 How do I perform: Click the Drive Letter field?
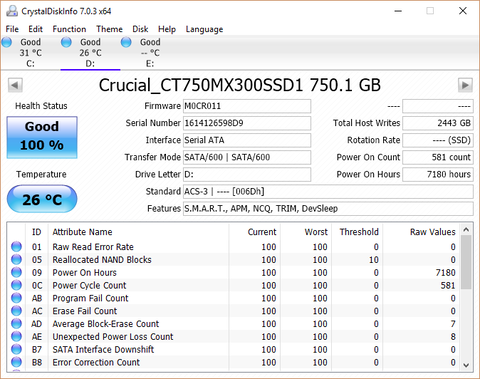click(x=247, y=174)
